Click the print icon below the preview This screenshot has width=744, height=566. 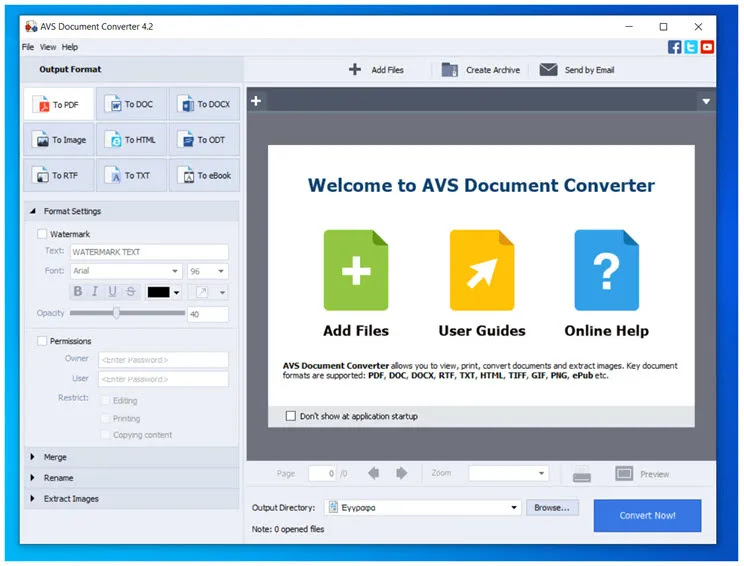pyautogui.click(x=582, y=473)
